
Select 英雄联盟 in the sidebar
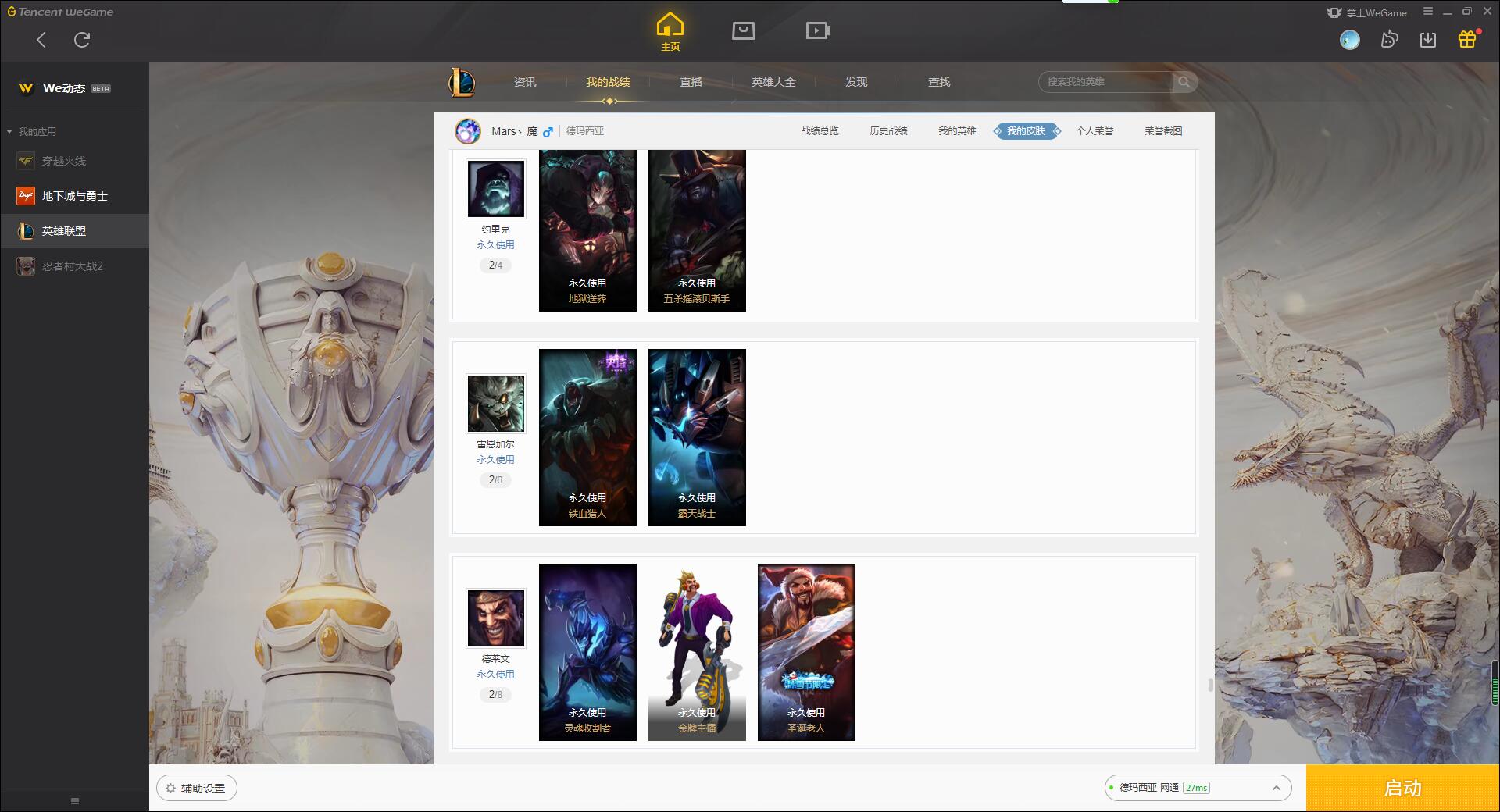pyautogui.click(x=74, y=231)
